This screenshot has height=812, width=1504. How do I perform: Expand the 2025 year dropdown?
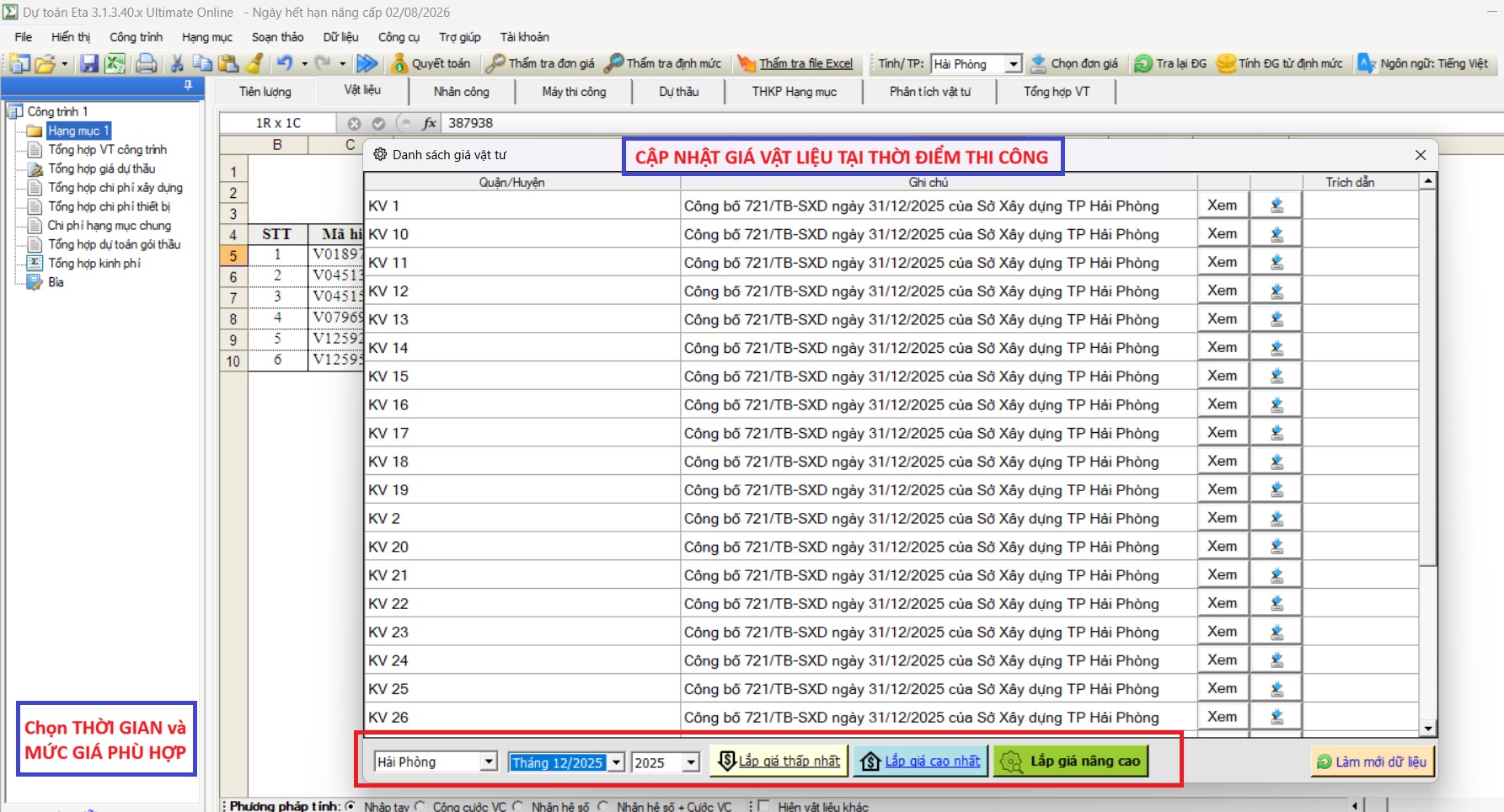pyautogui.click(x=691, y=762)
